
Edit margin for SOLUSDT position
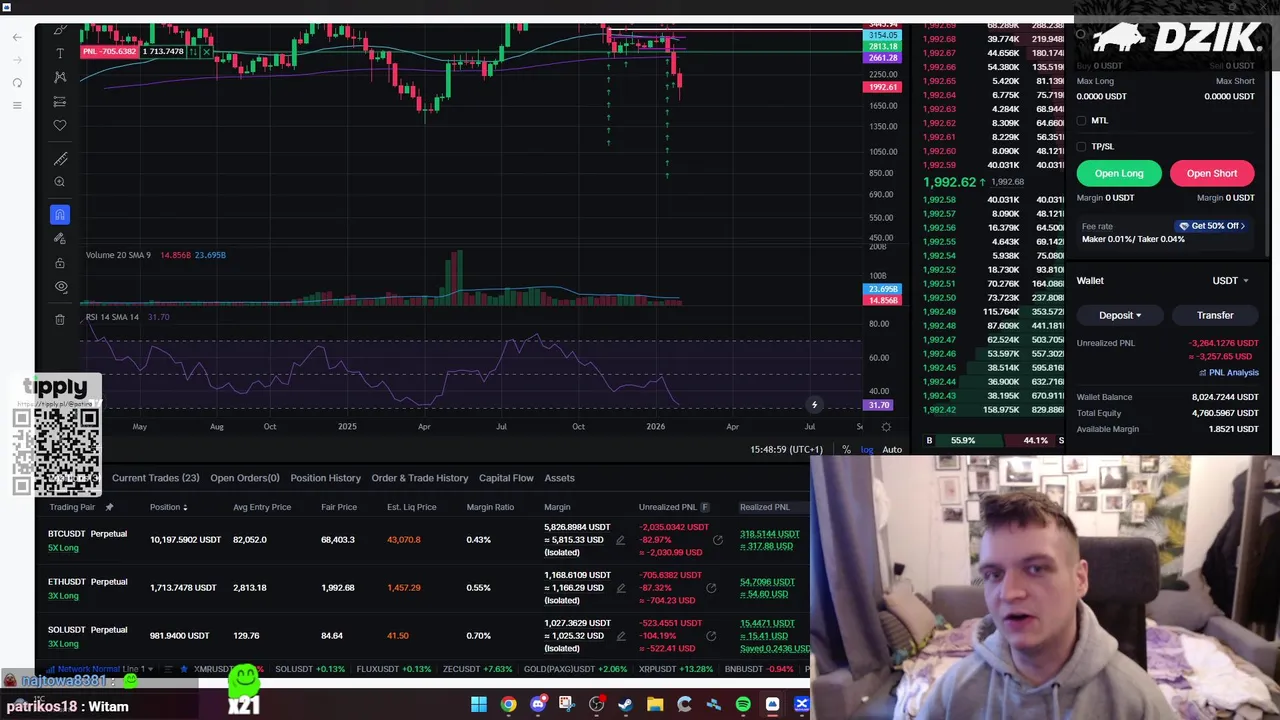[x=620, y=636]
